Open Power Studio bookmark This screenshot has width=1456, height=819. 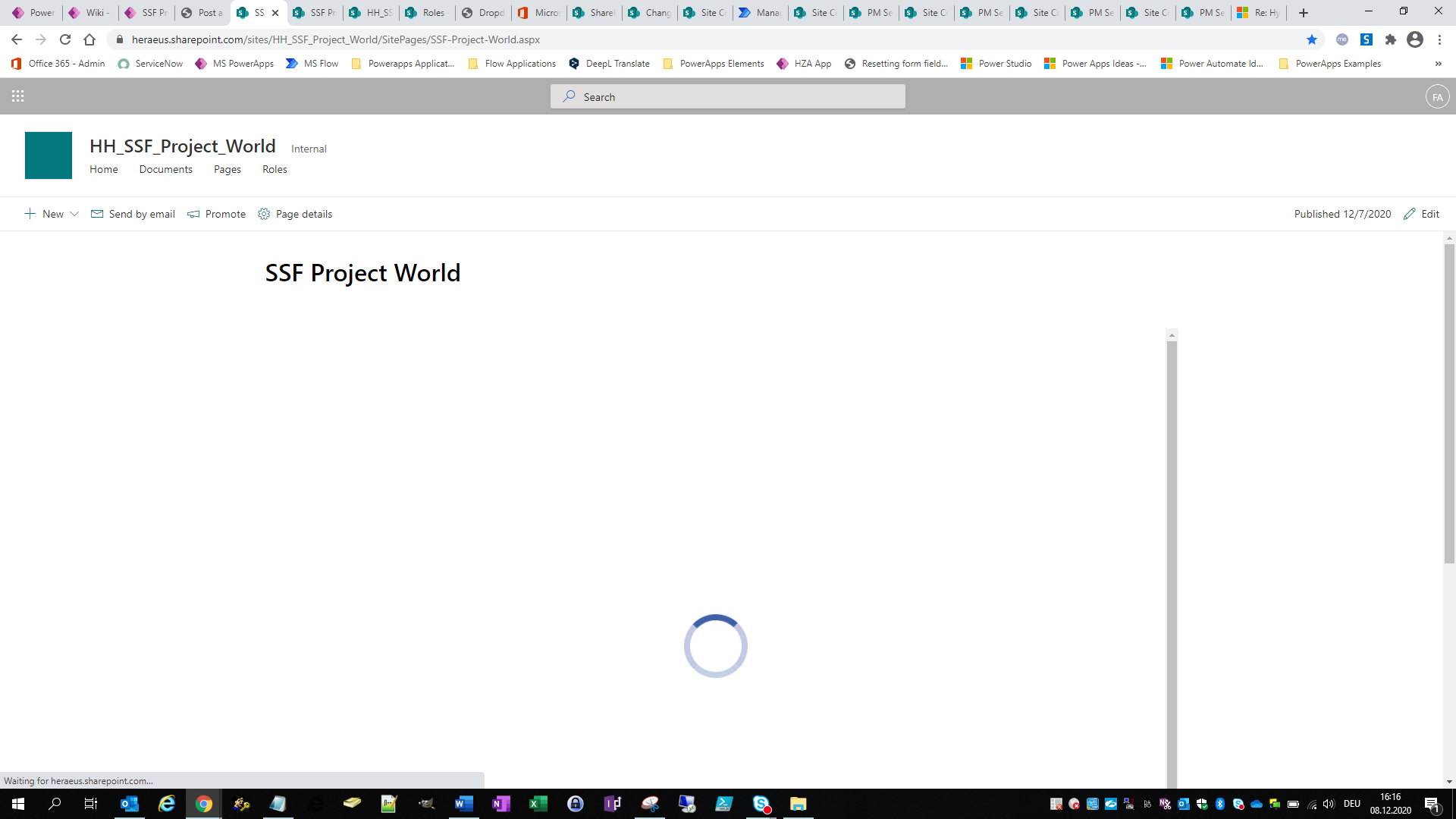(996, 64)
